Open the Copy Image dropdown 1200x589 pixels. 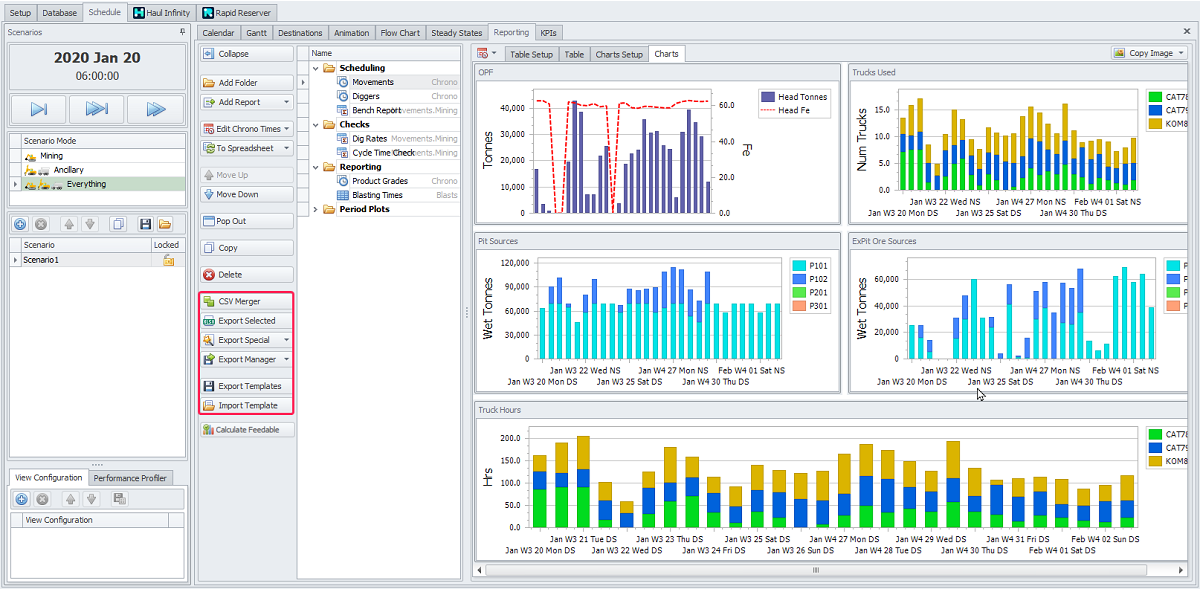tap(1180, 53)
